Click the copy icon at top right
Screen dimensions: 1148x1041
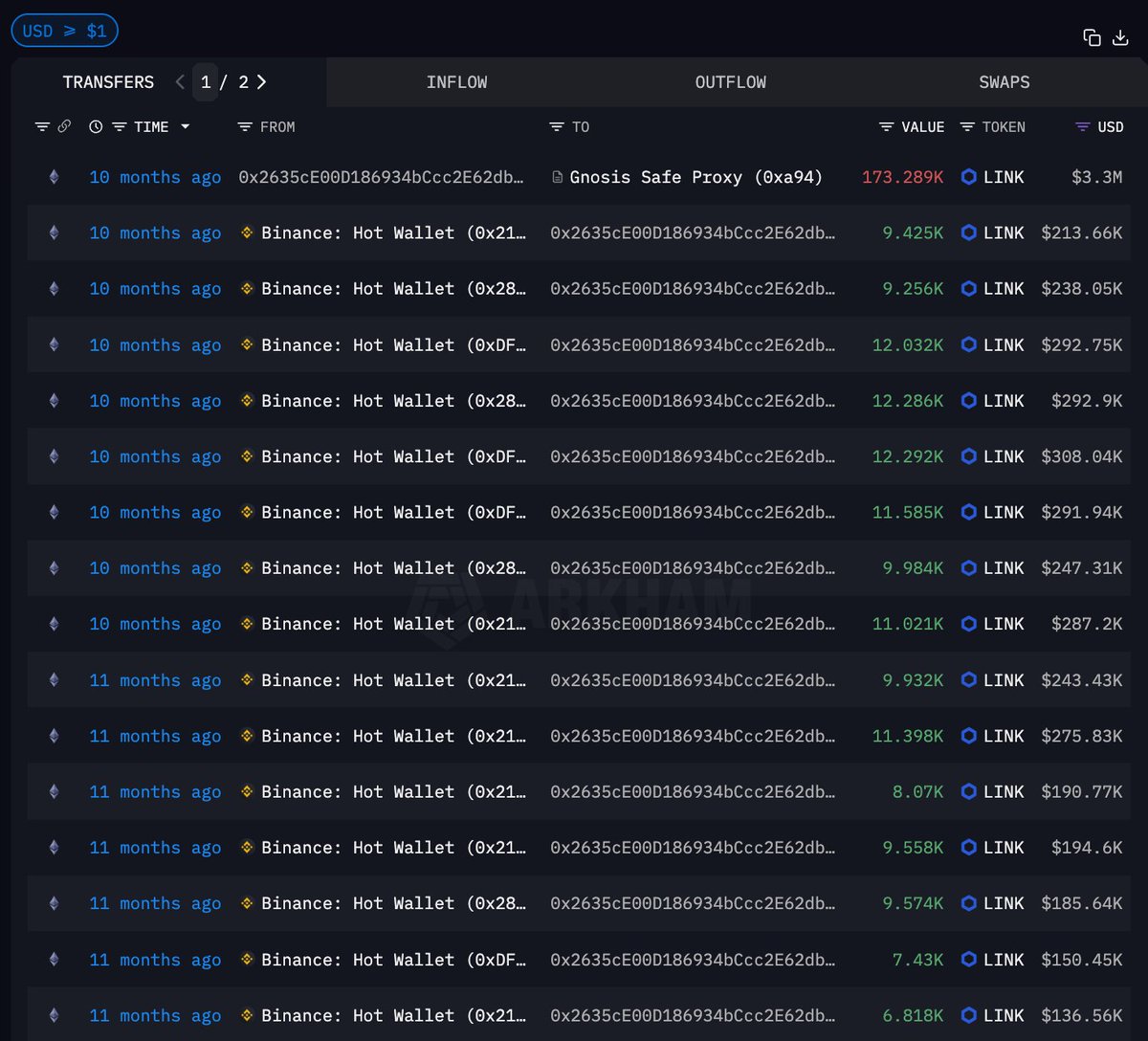pyautogui.click(x=1092, y=37)
